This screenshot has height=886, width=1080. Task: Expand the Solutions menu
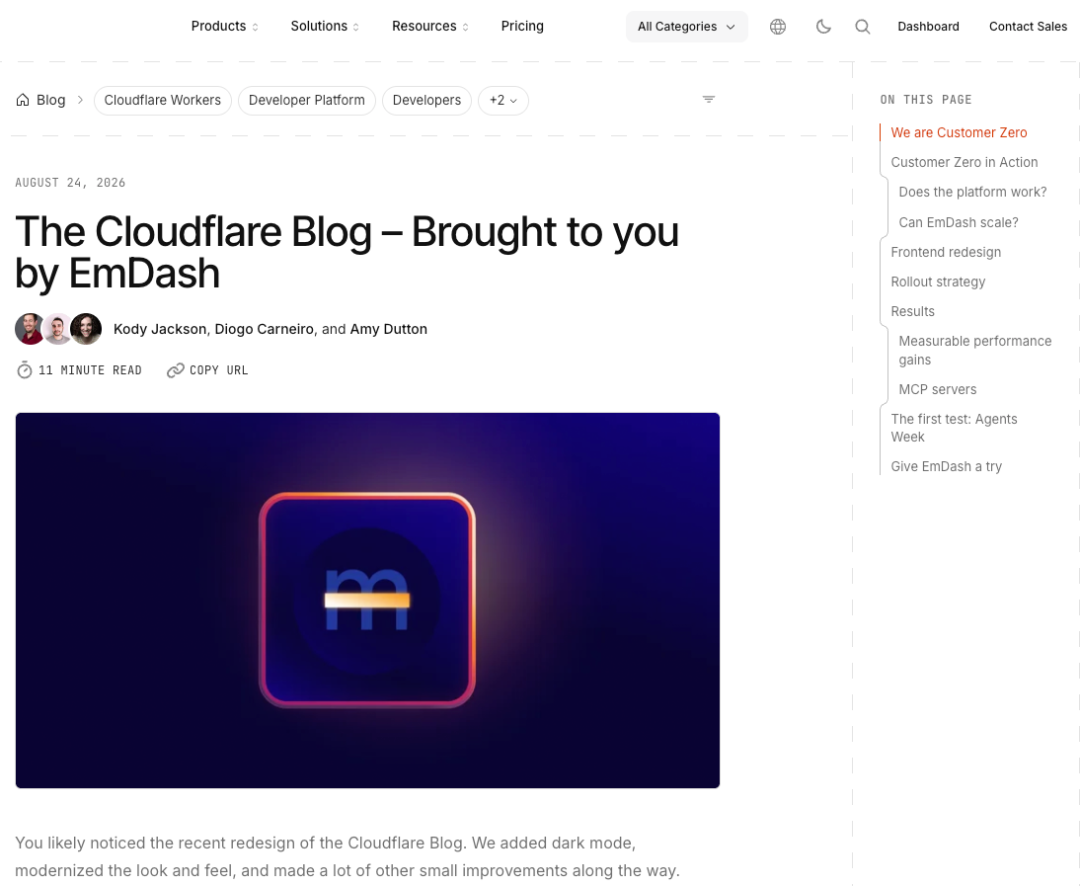324,26
